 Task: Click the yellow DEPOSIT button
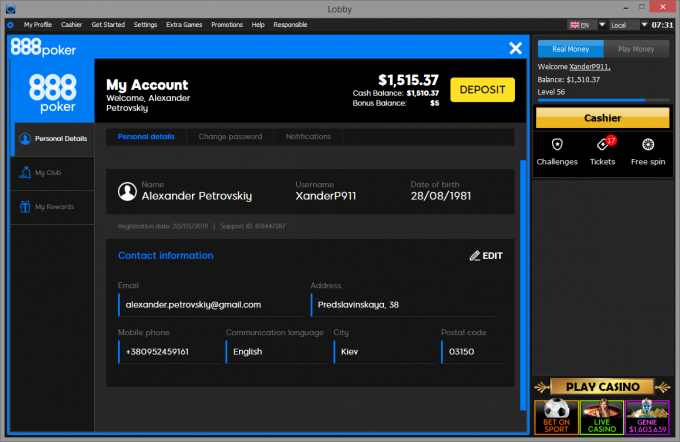tap(482, 90)
